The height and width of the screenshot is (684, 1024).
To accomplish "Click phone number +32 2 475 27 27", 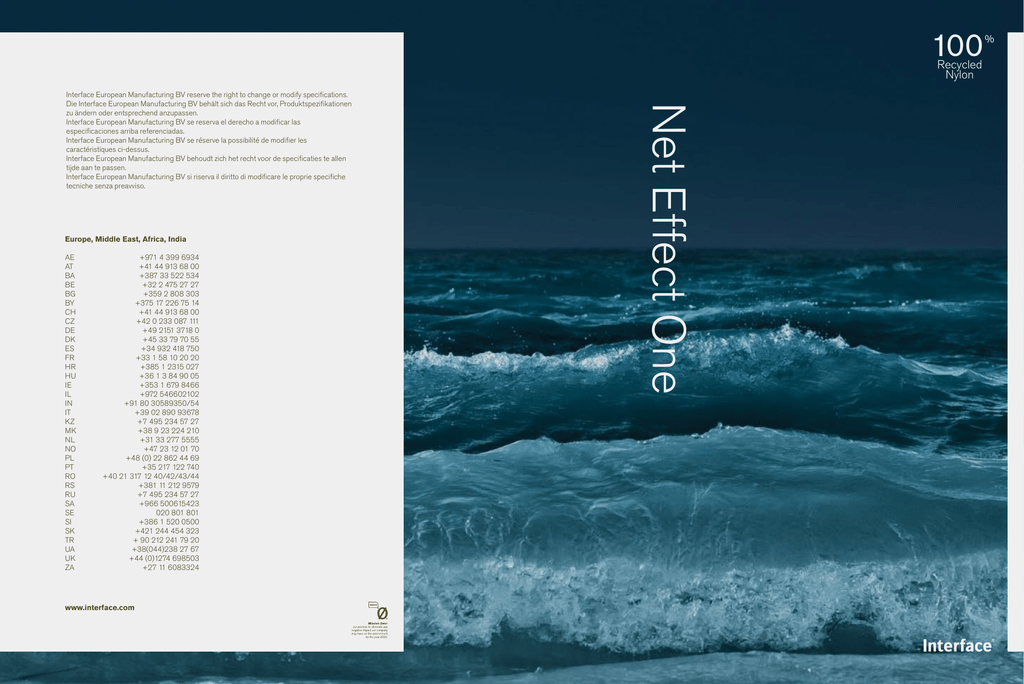I will point(170,285).
